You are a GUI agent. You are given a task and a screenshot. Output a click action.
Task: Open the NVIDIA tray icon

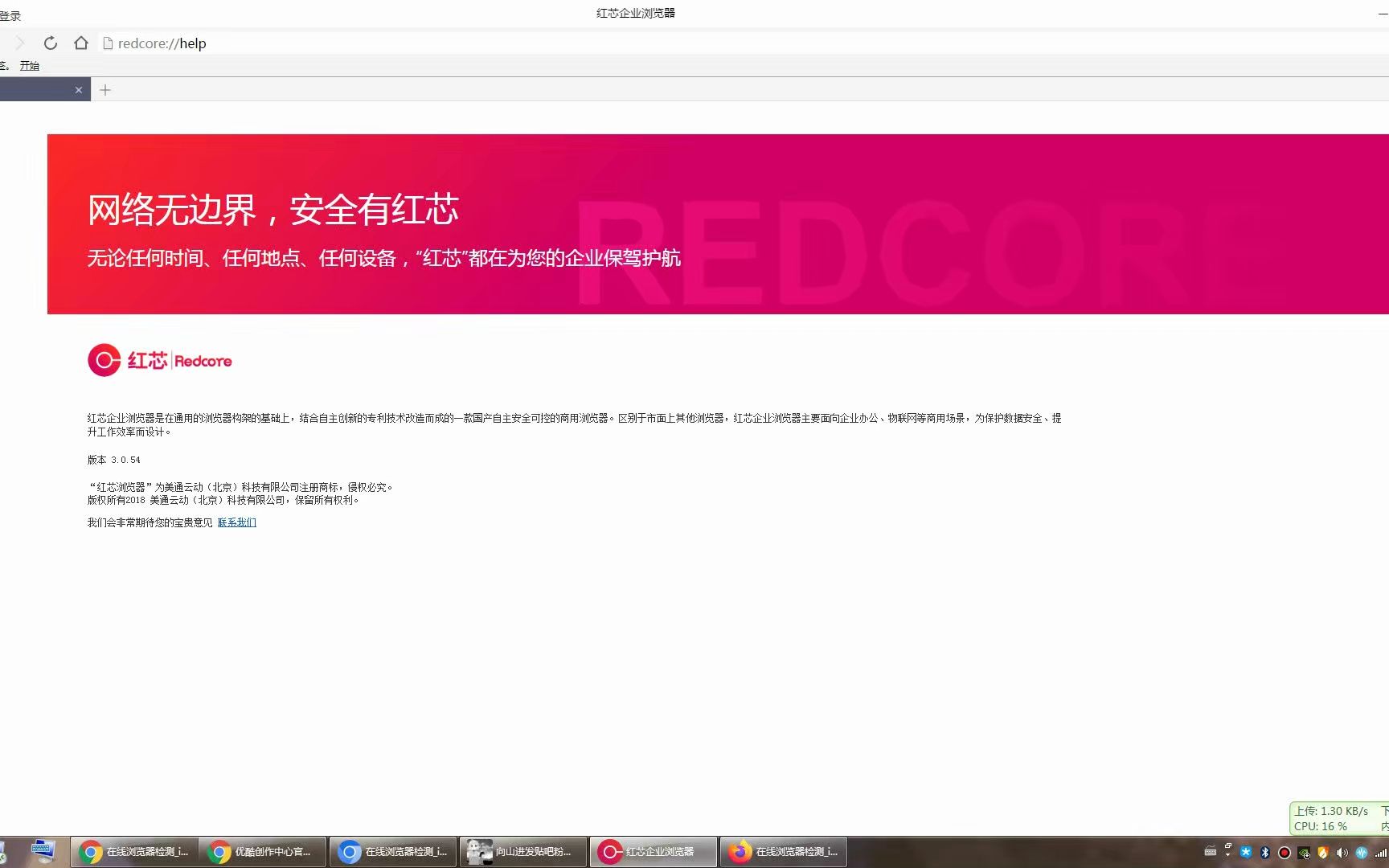tap(1304, 853)
